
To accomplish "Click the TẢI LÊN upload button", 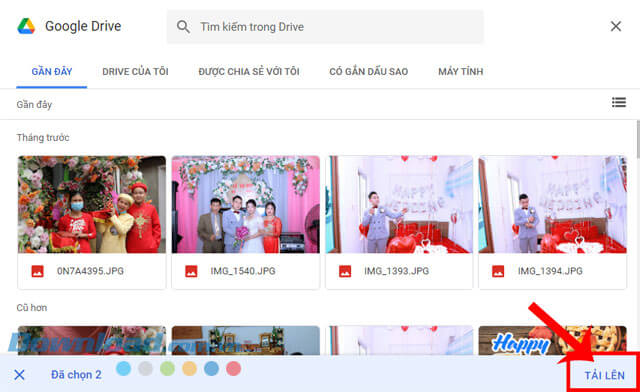I will pyautogui.click(x=604, y=375).
